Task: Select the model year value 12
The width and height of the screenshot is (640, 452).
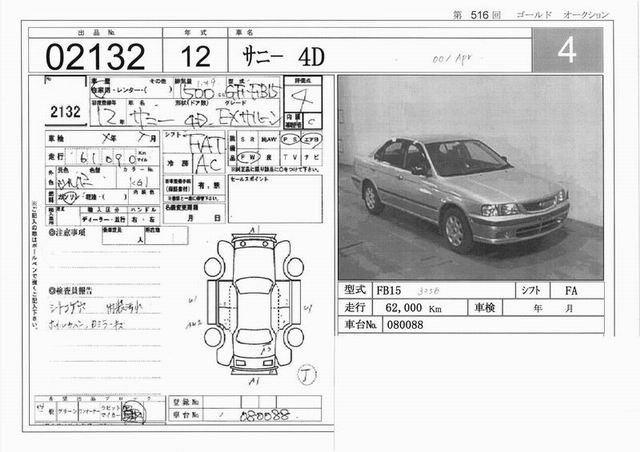Action: point(195,56)
